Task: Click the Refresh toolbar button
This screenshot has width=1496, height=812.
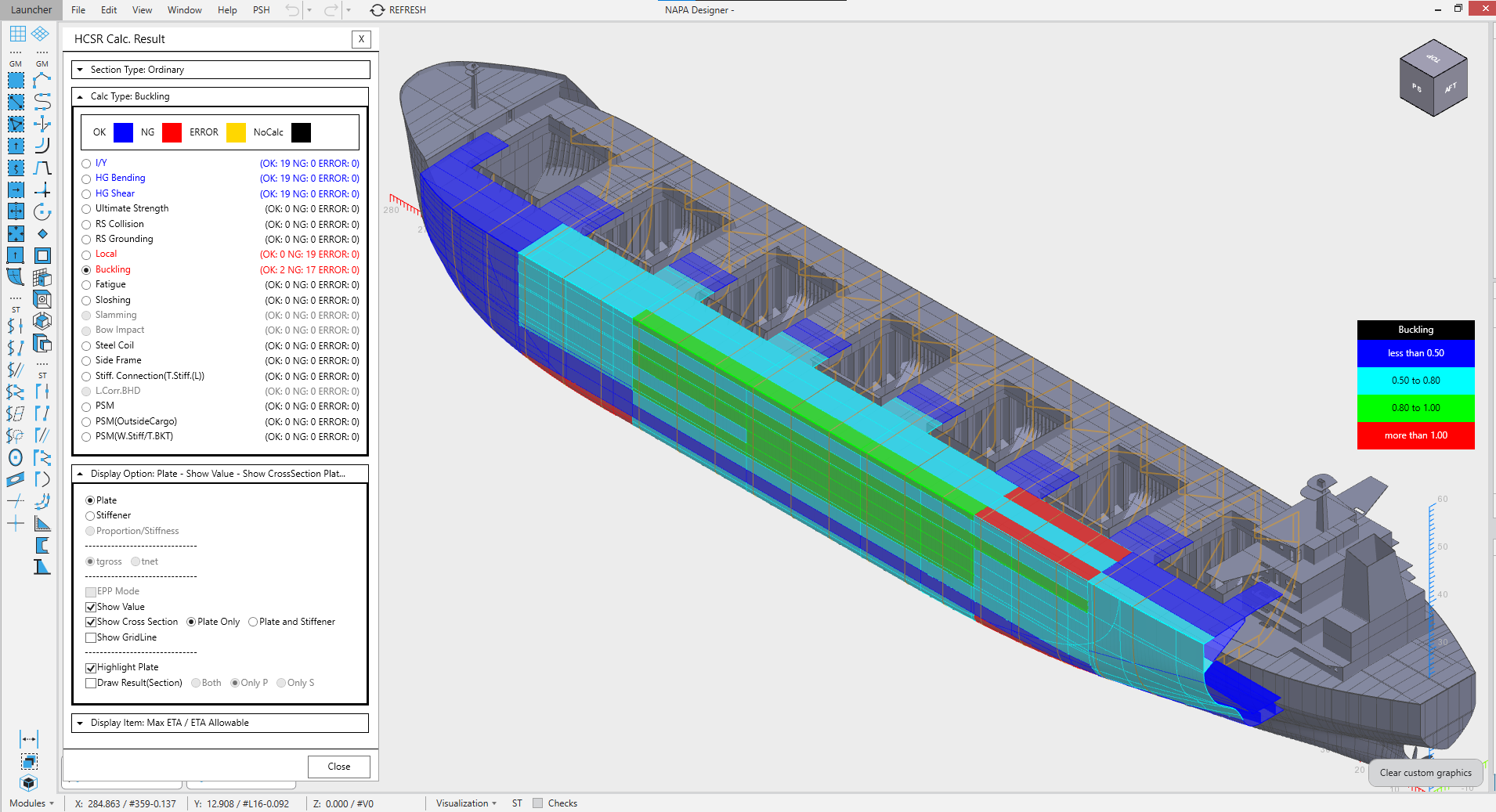Action: pos(398,10)
